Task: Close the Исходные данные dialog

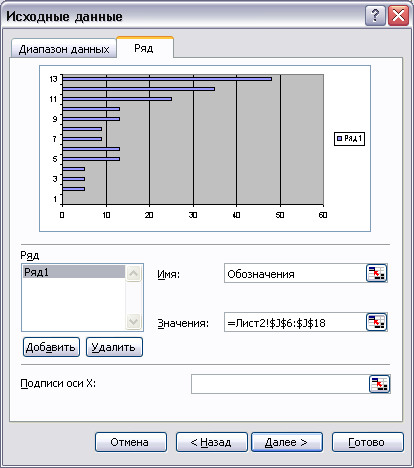Action: 398,15
